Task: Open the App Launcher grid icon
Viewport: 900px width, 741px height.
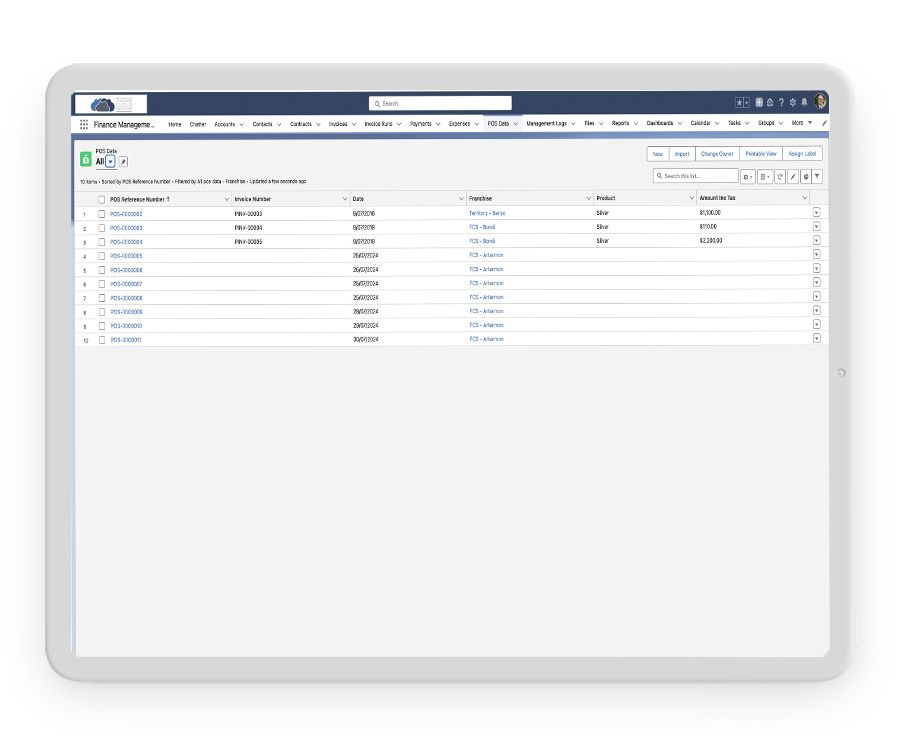Action: point(84,124)
